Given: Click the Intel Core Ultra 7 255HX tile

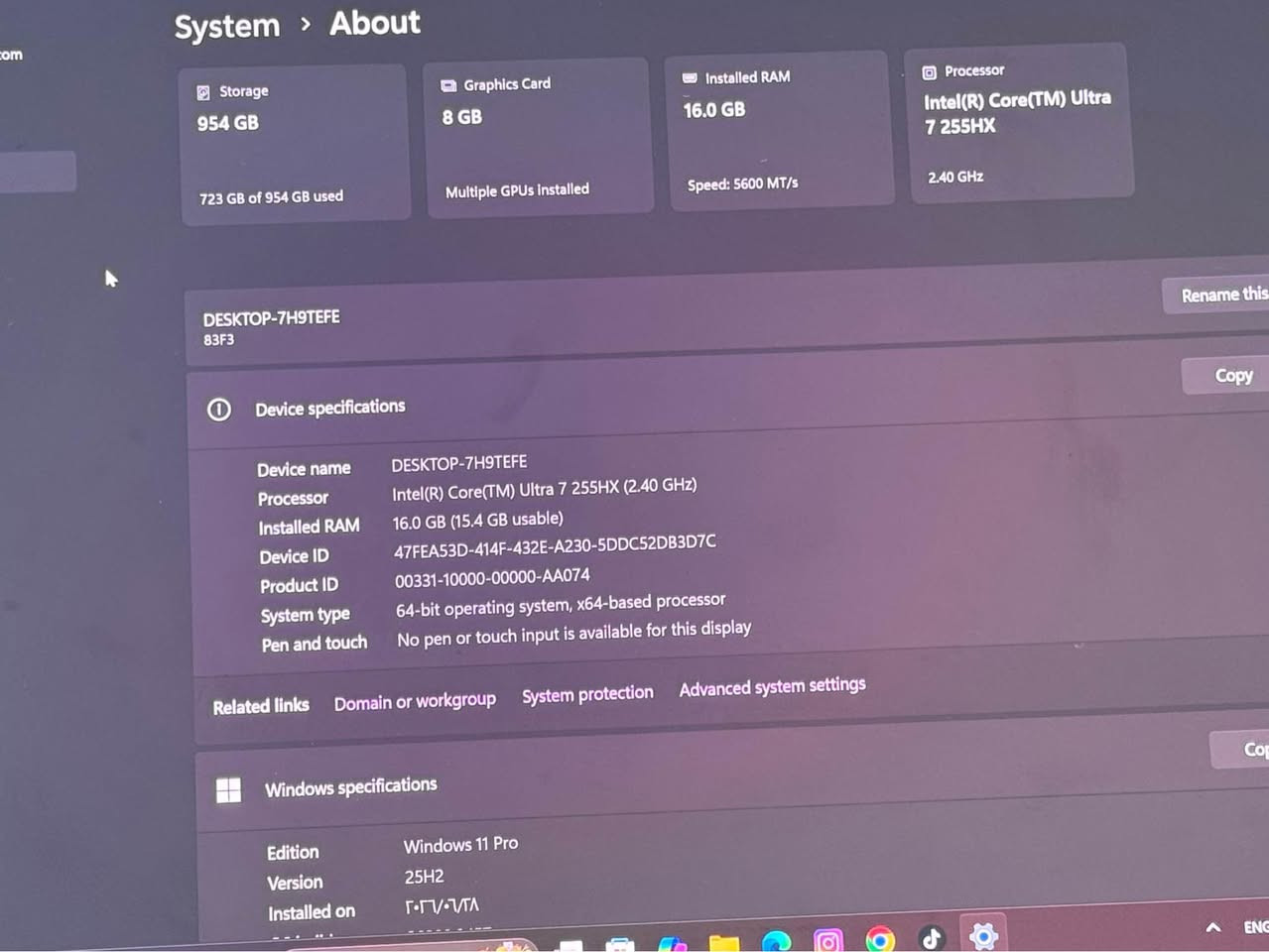Looking at the screenshot, I should point(1020,123).
